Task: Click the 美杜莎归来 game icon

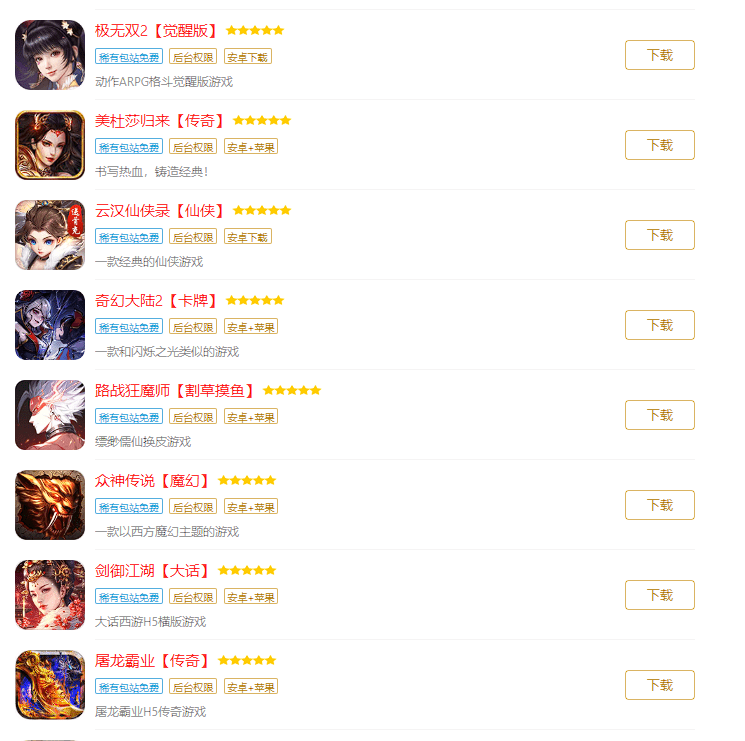Action: pyautogui.click(x=50, y=145)
